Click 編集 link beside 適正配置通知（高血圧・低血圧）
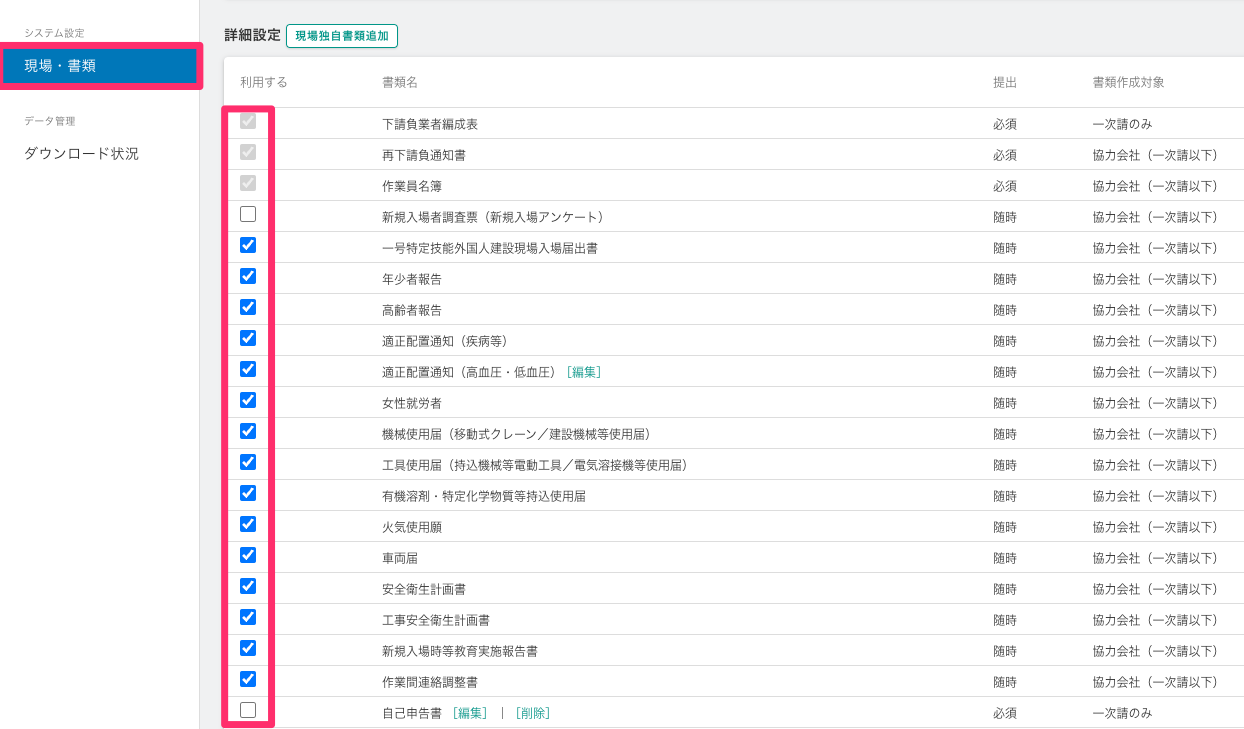The image size is (1244, 729). tap(584, 372)
